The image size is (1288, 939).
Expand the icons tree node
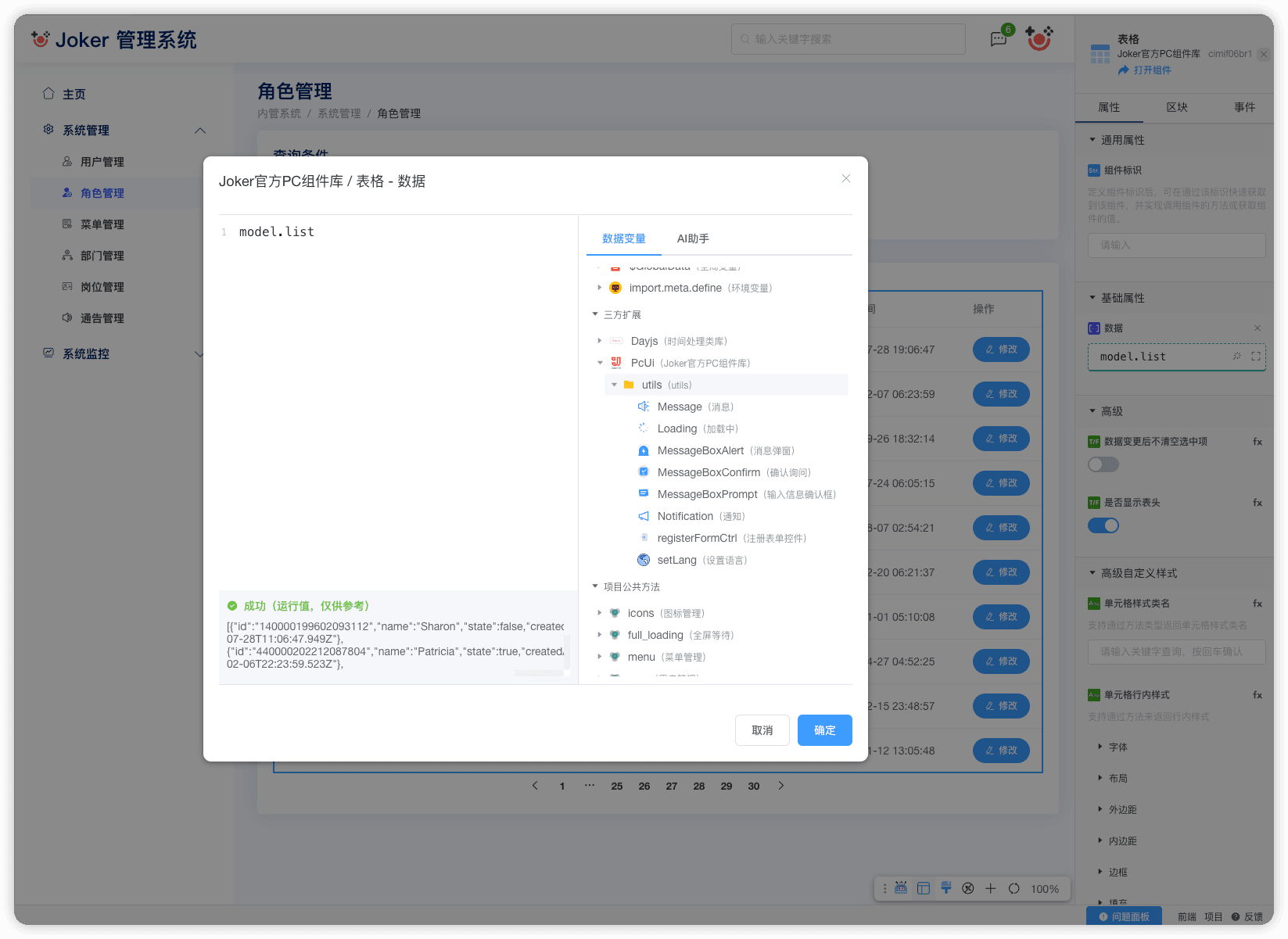600,613
